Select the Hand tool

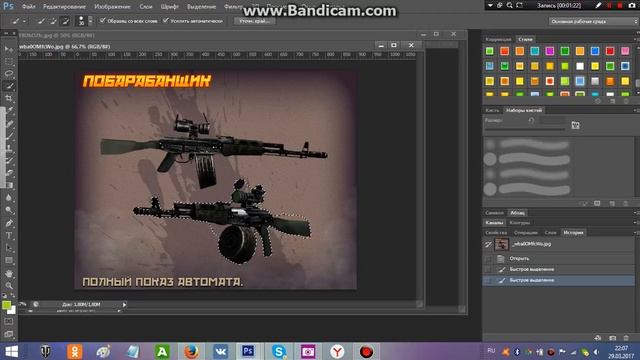tap(9, 273)
